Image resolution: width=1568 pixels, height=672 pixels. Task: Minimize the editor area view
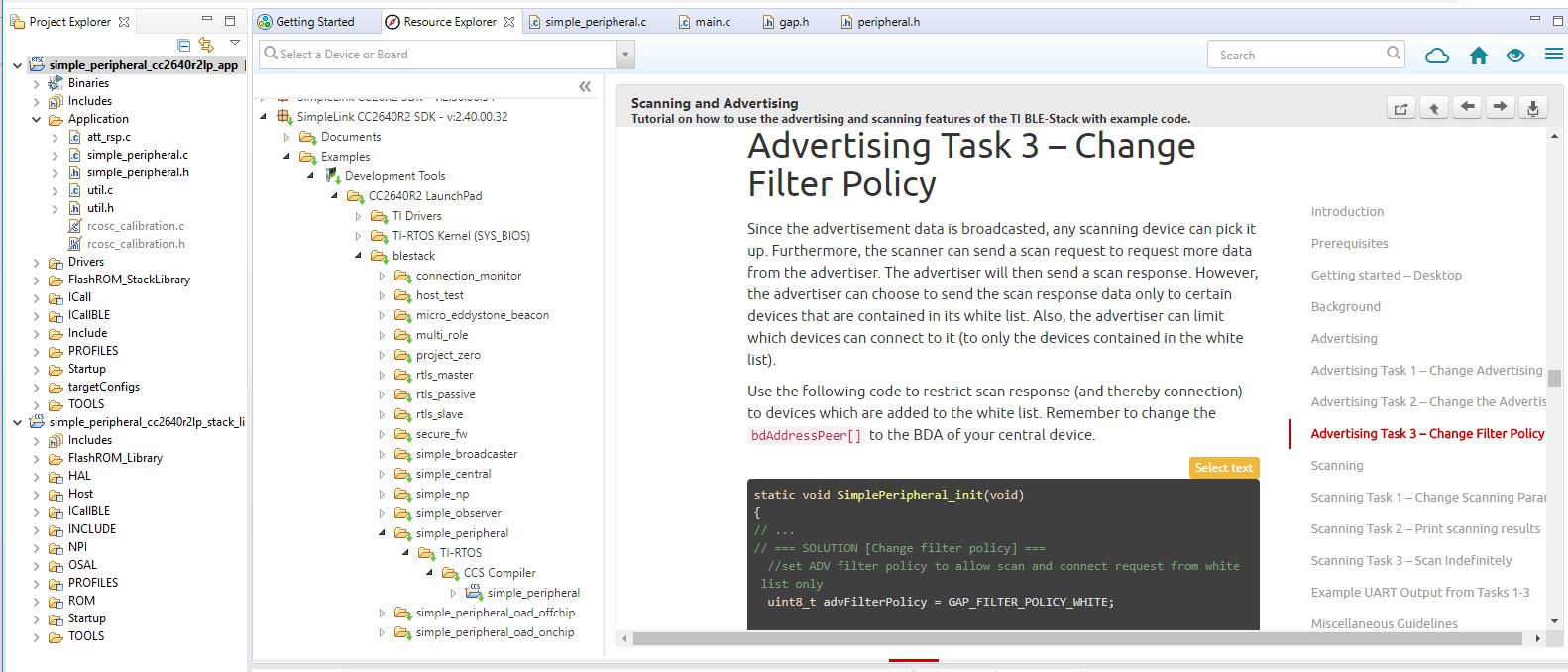click(x=1534, y=20)
